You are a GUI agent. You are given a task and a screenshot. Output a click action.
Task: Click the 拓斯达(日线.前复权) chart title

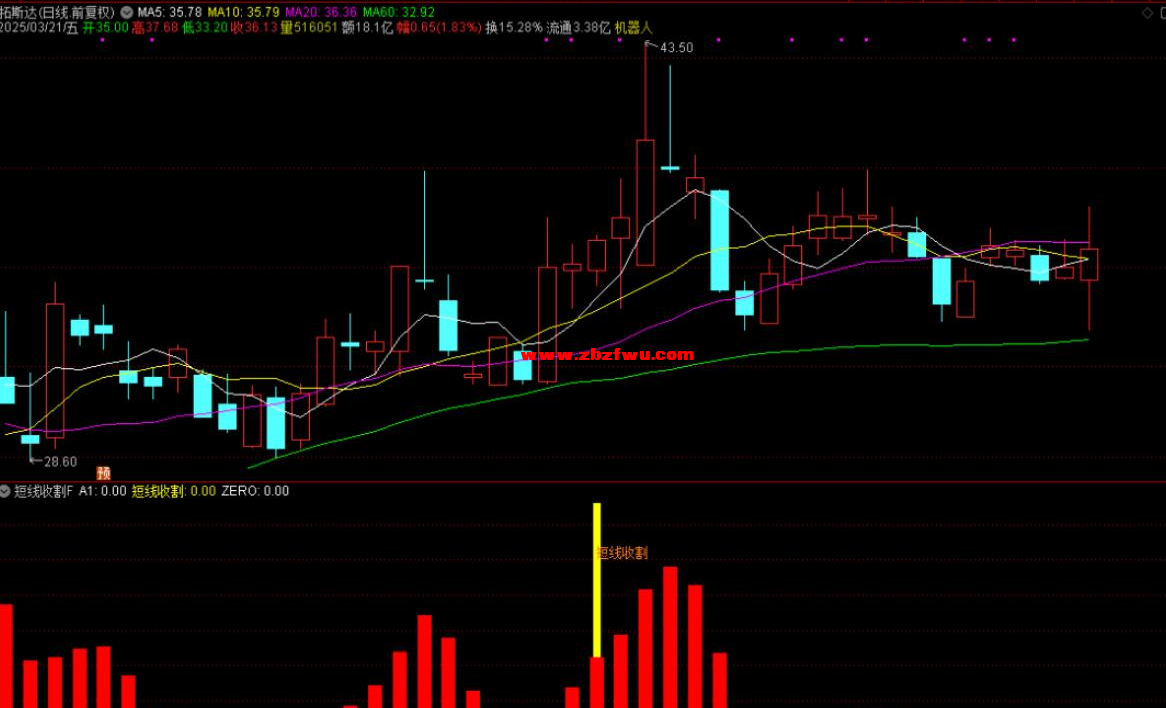[x=58, y=12]
